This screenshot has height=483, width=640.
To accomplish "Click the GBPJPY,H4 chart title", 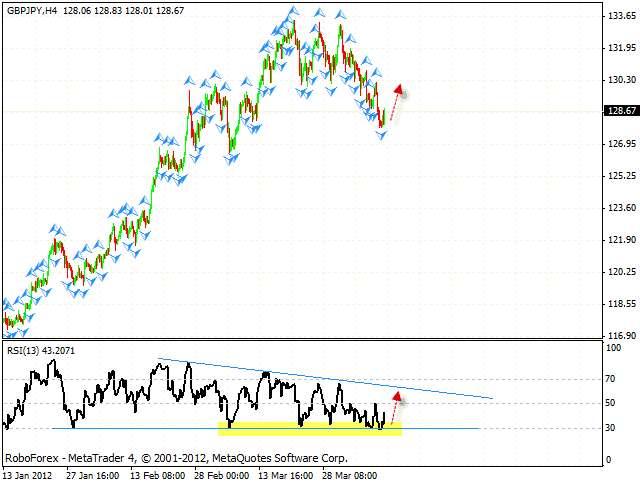I will (x=30, y=9).
